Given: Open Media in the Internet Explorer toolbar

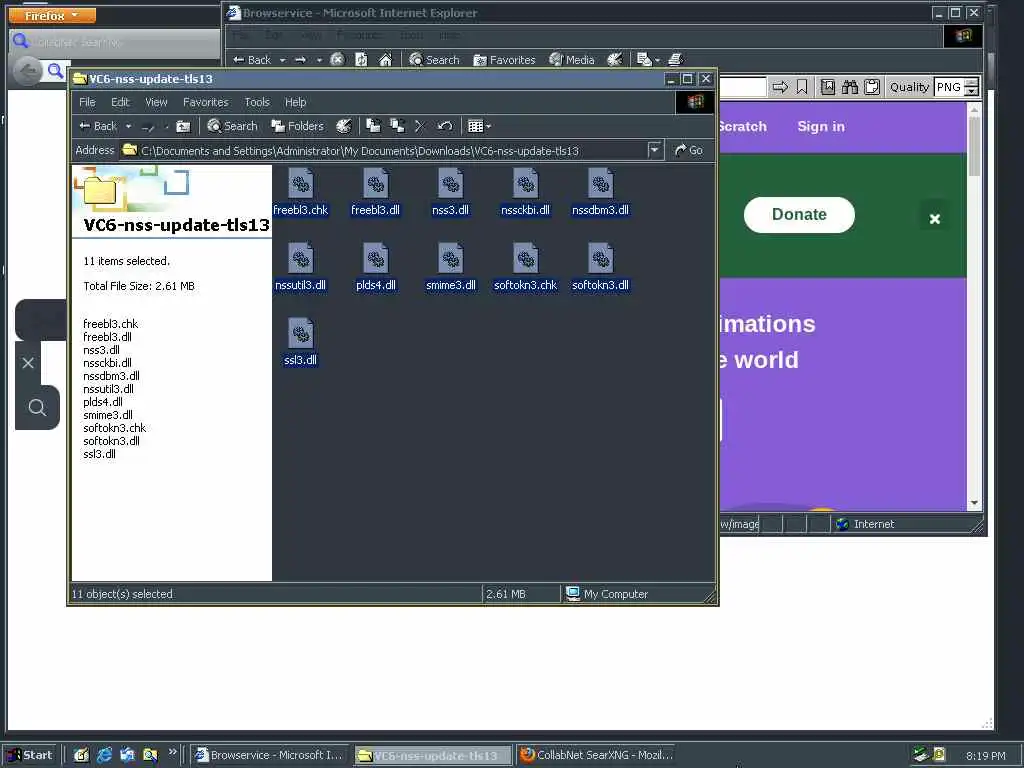Looking at the screenshot, I should pos(572,59).
